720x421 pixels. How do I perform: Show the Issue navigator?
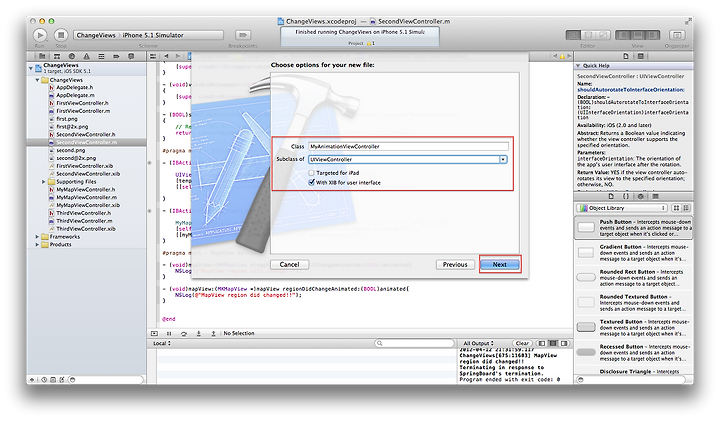86,56
